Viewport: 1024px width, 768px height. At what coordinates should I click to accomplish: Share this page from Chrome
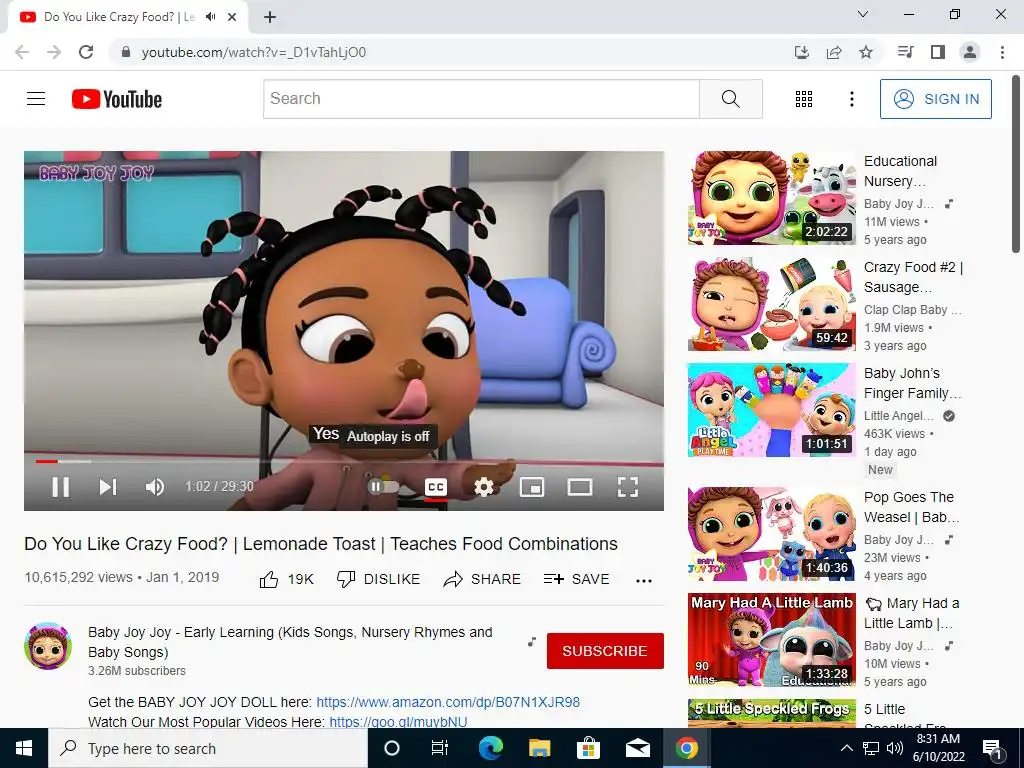[834, 52]
